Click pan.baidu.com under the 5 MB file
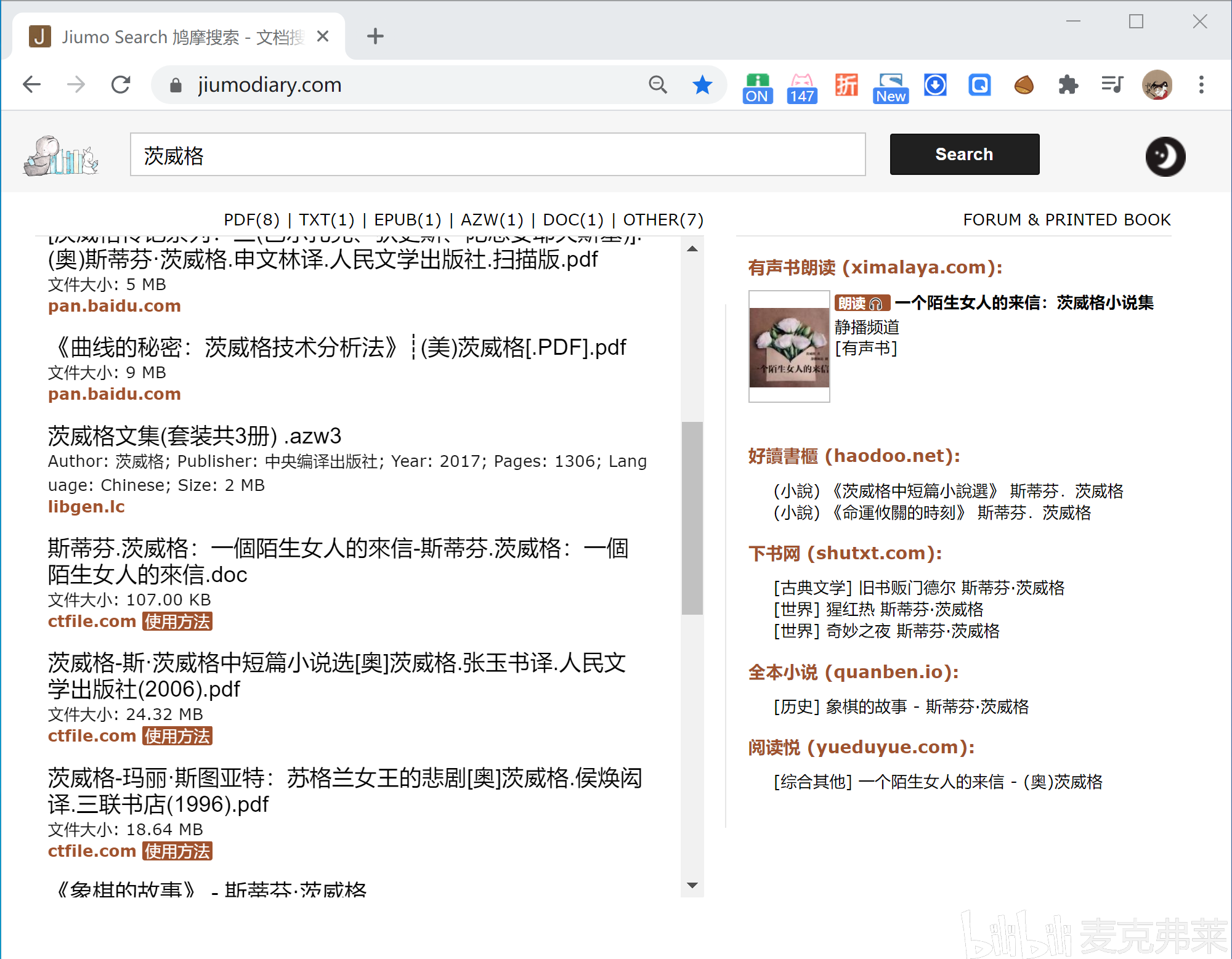Viewport: 1232px width, 959px height. (115, 306)
